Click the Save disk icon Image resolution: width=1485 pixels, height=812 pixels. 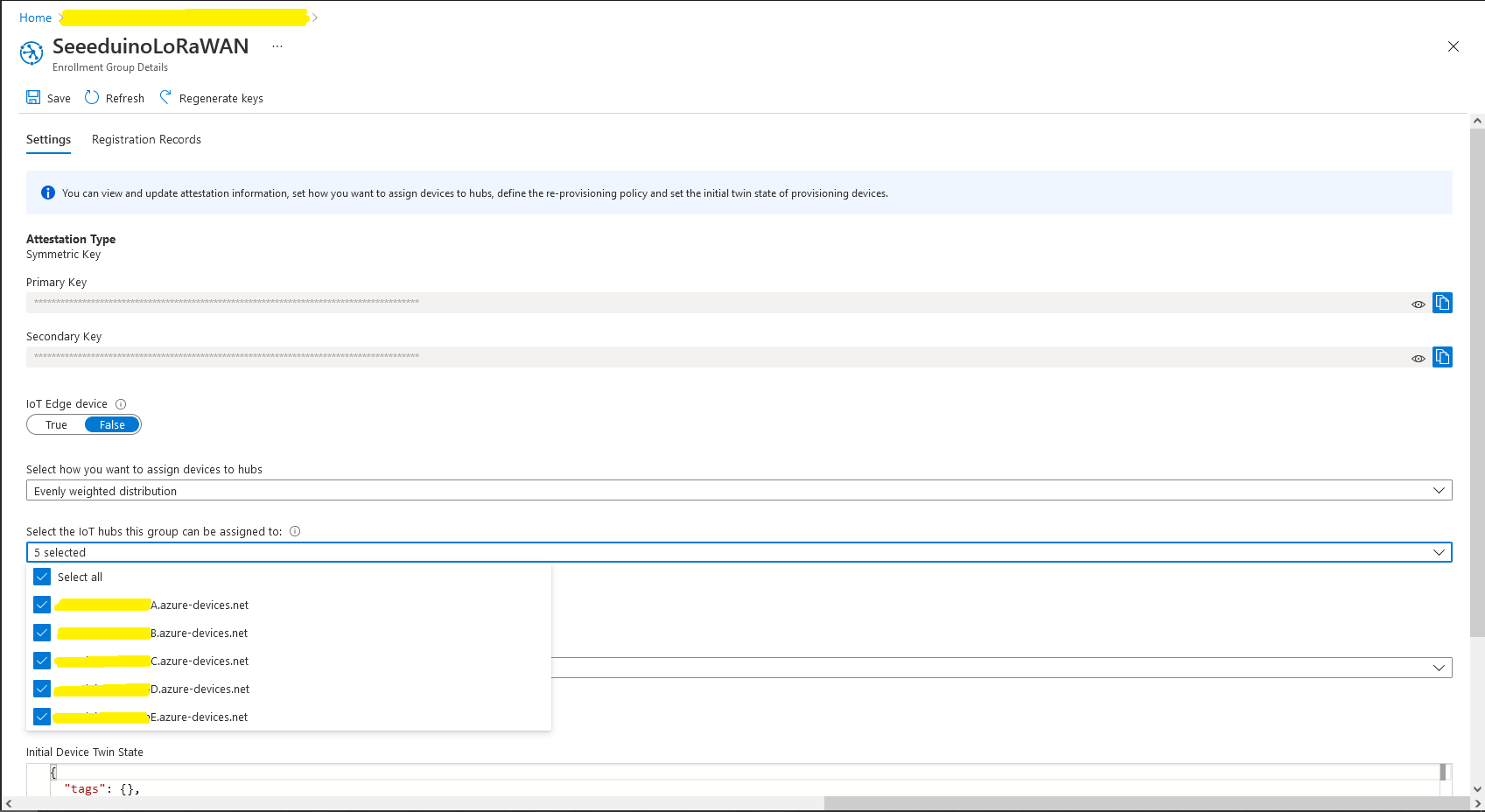[x=33, y=97]
